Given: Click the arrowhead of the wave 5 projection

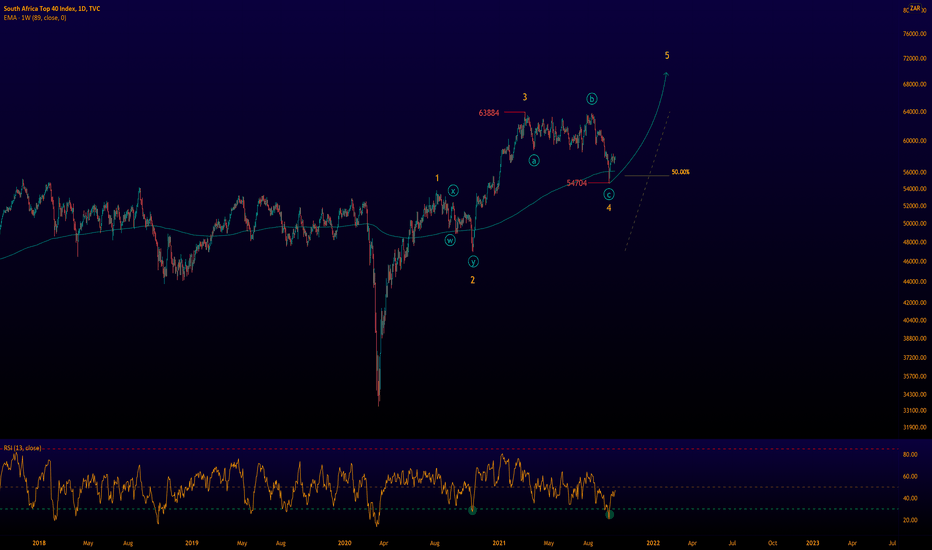Looking at the screenshot, I should [666, 74].
